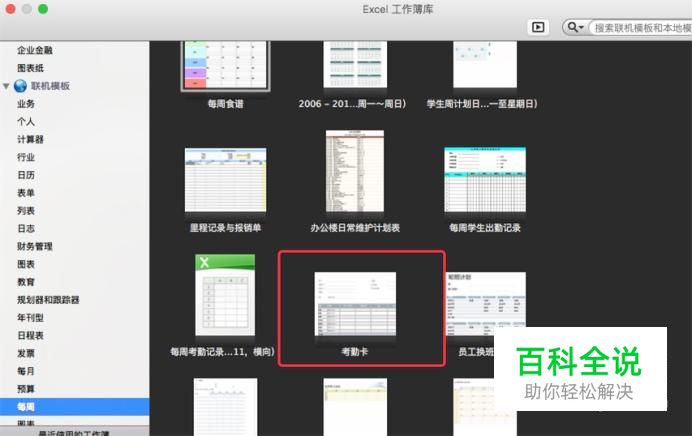Select 每月 category in sidebar
The image size is (692, 436).
click(x=26, y=371)
